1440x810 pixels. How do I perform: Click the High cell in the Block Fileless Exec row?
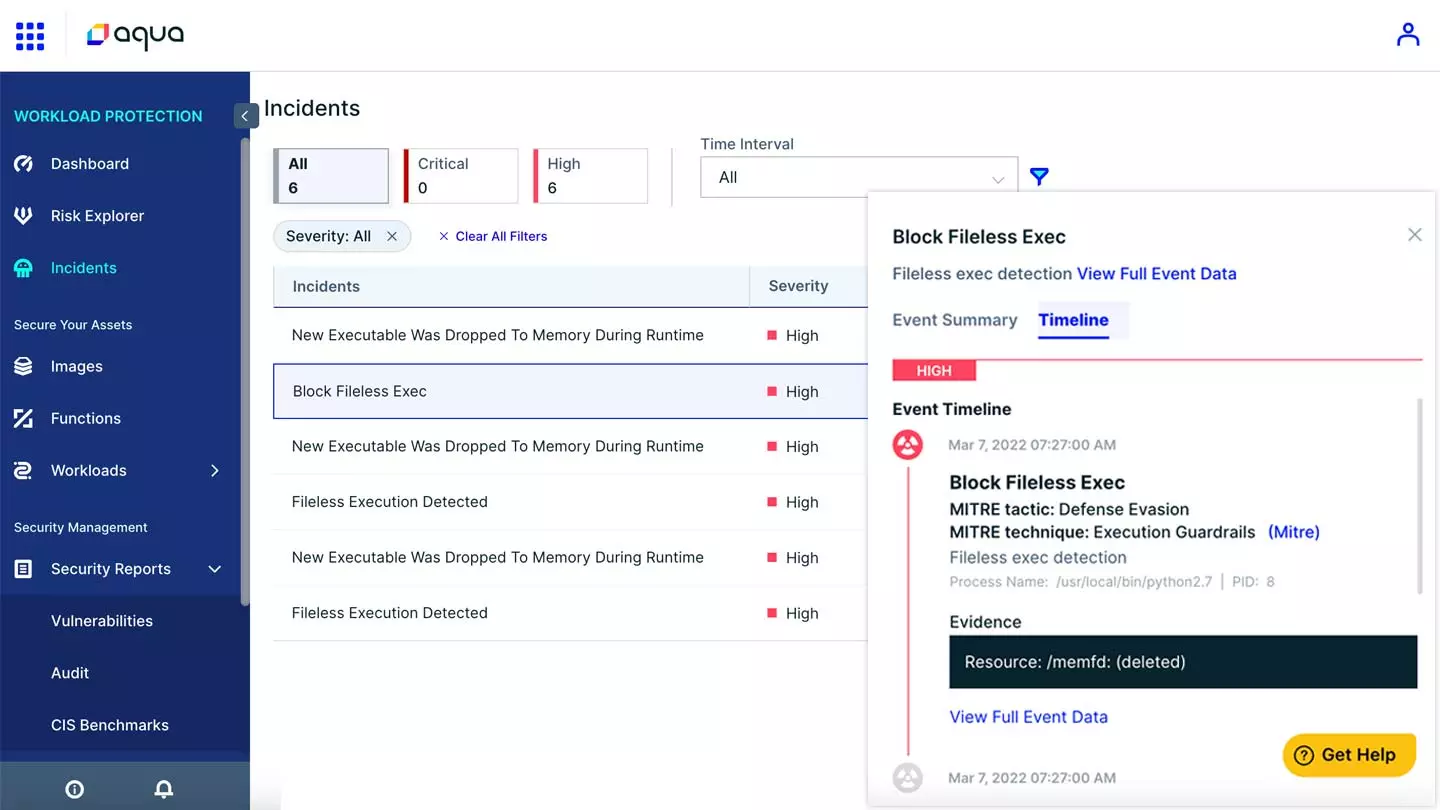coord(793,392)
